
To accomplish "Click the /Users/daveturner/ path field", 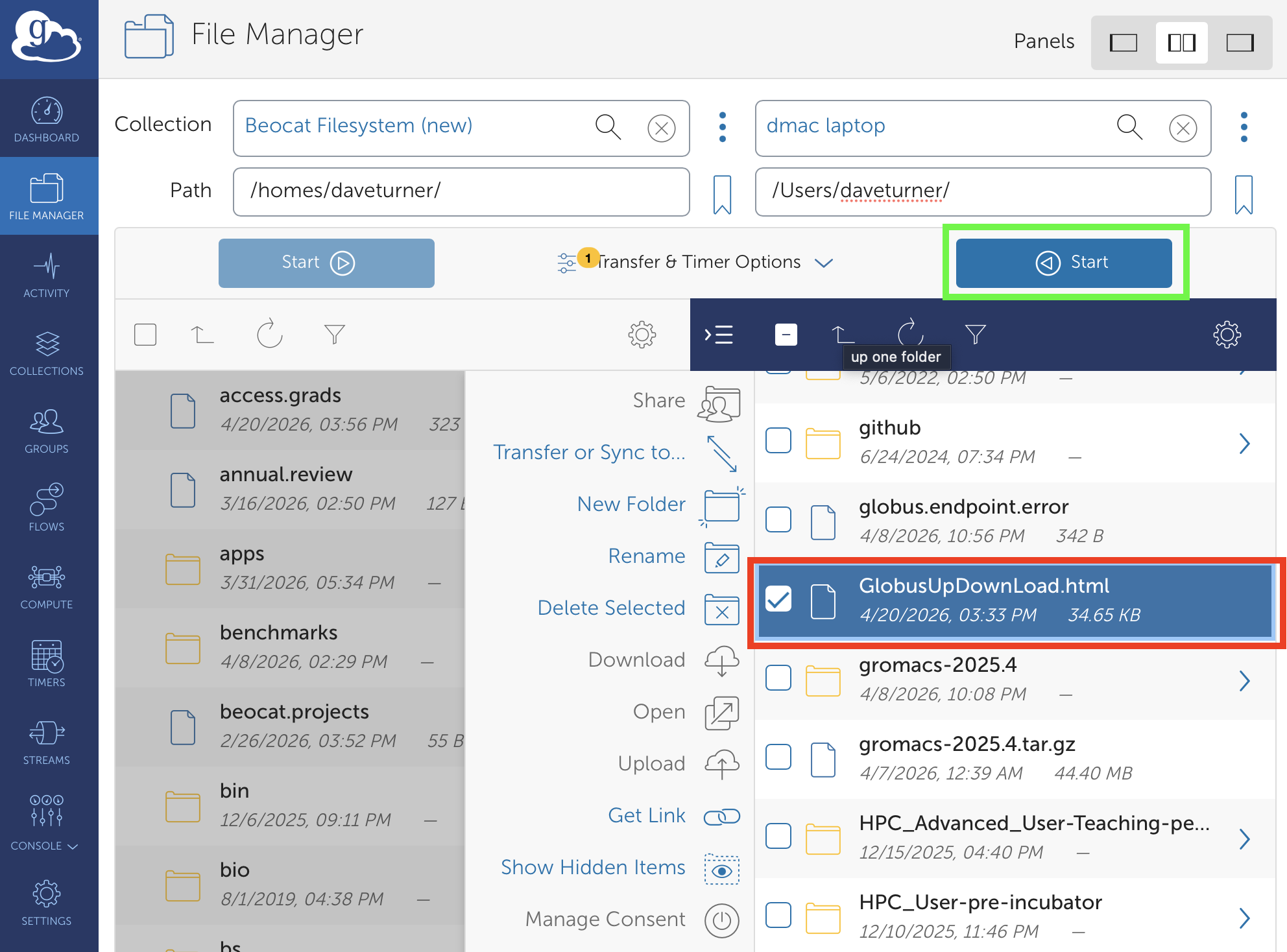I will (982, 191).
